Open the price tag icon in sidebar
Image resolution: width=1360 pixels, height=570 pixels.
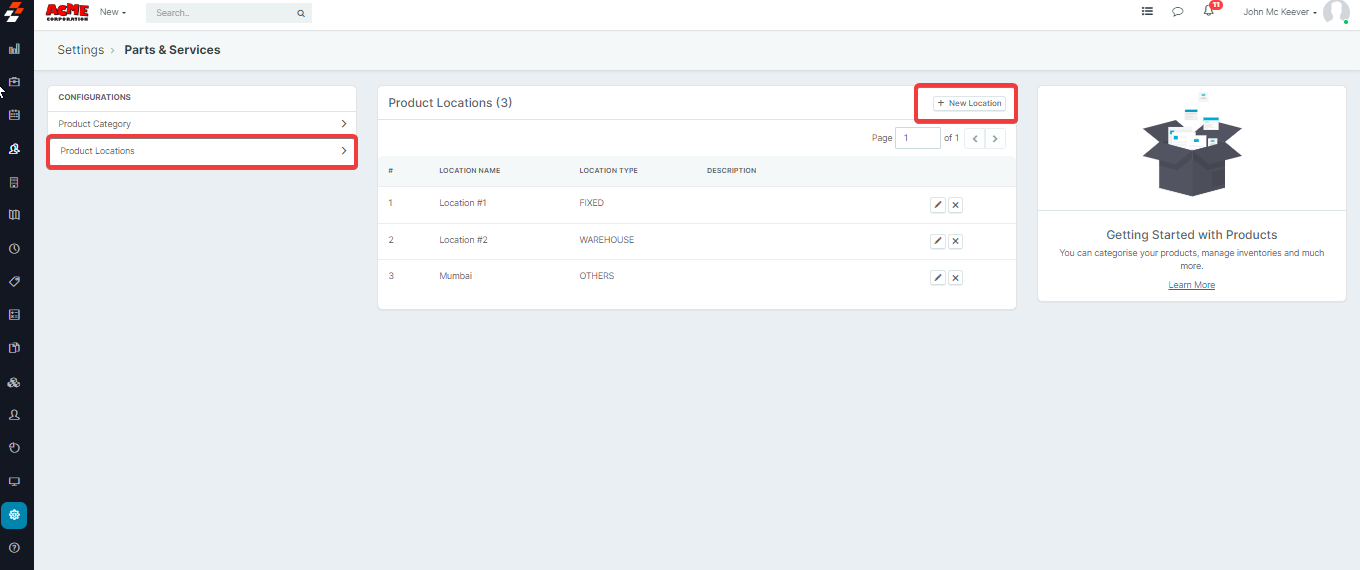(x=14, y=281)
